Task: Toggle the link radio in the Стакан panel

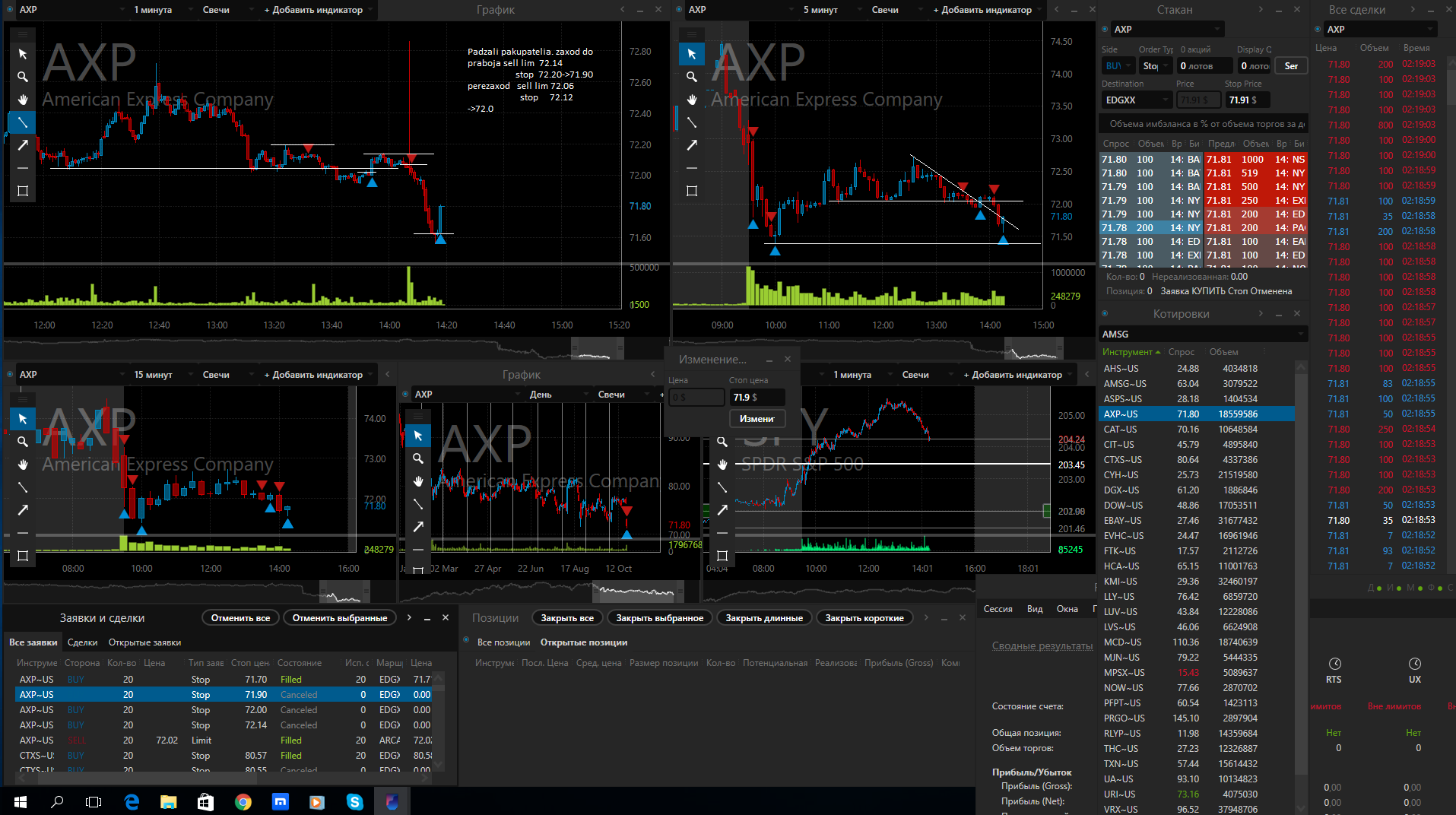Action: tap(1105, 30)
